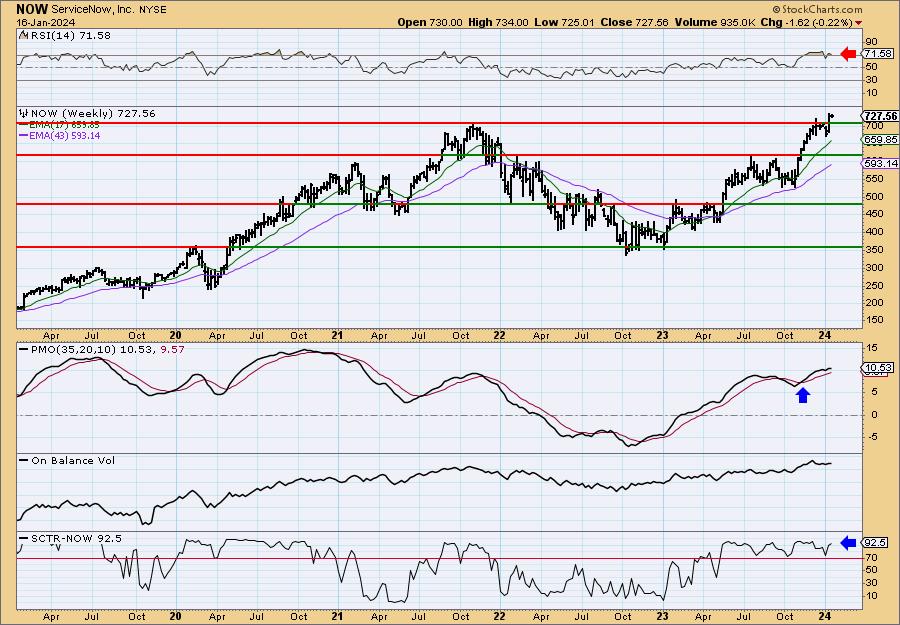Click the On Balance Vol panel label
This screenshot has height=625, width=900.
73,460
